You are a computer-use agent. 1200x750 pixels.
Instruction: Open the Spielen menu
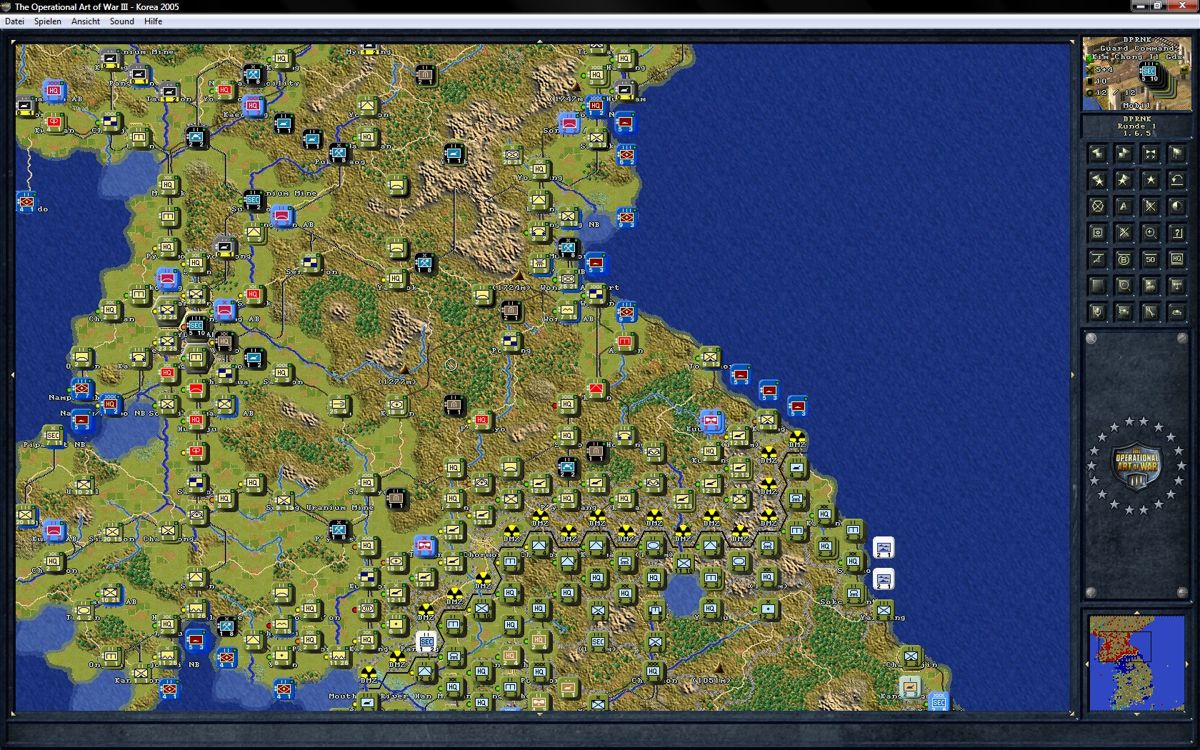tap(47, 21)
